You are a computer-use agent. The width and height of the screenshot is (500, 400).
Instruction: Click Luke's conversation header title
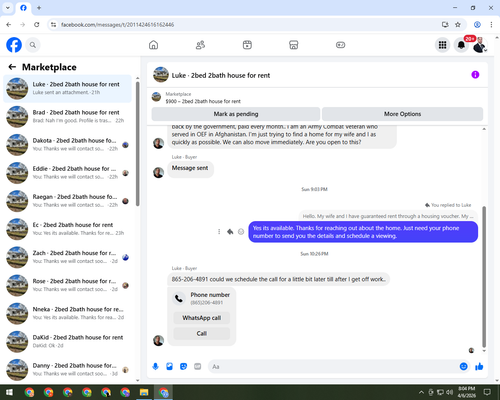(221, 75)
